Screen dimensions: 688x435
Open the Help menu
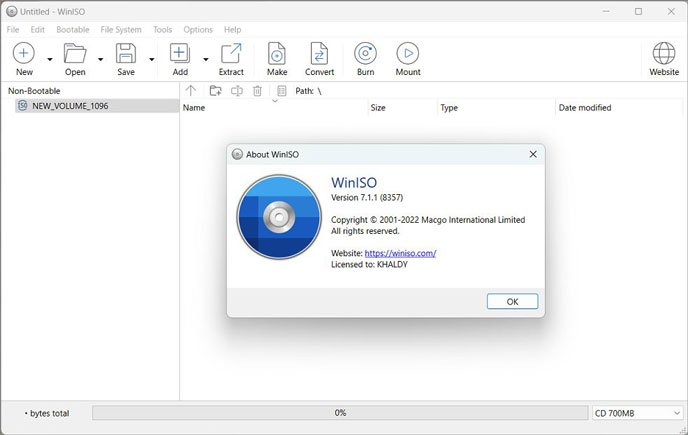pyautogui.click(x=233, y=29)
